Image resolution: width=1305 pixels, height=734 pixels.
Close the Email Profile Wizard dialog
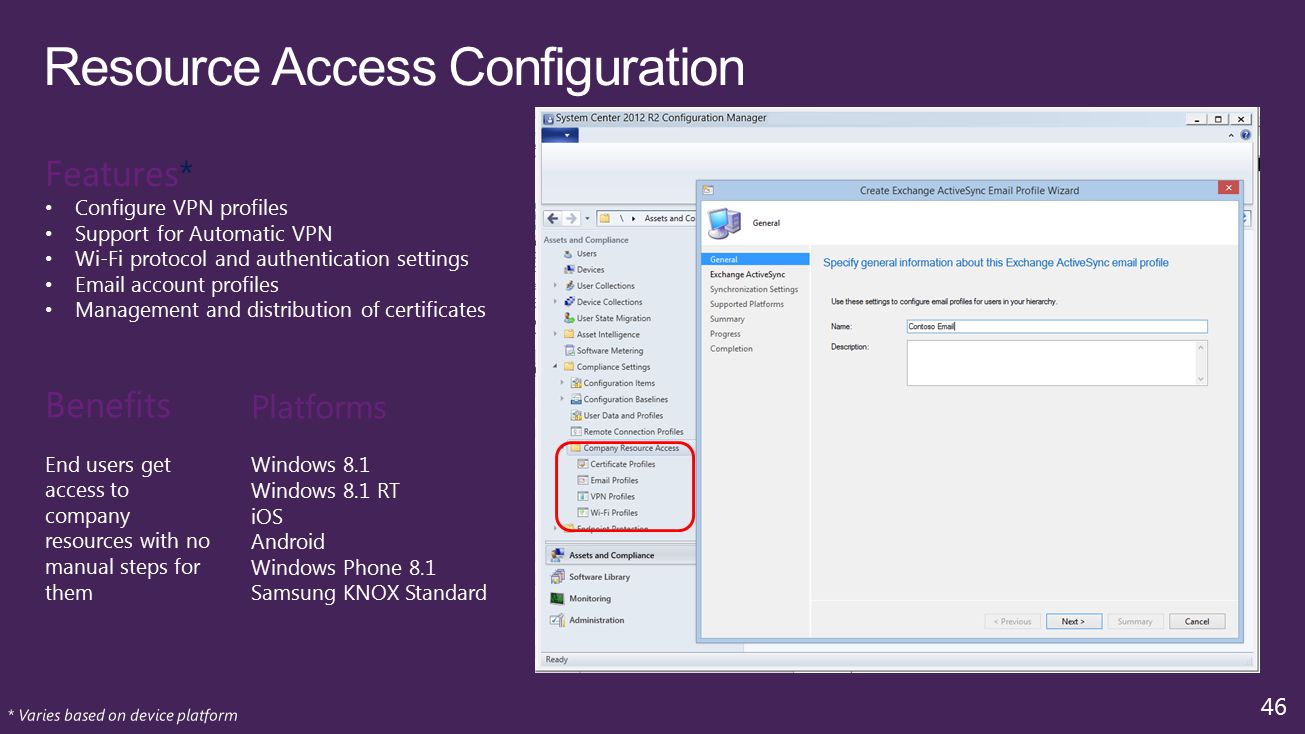coord(1228,188)
